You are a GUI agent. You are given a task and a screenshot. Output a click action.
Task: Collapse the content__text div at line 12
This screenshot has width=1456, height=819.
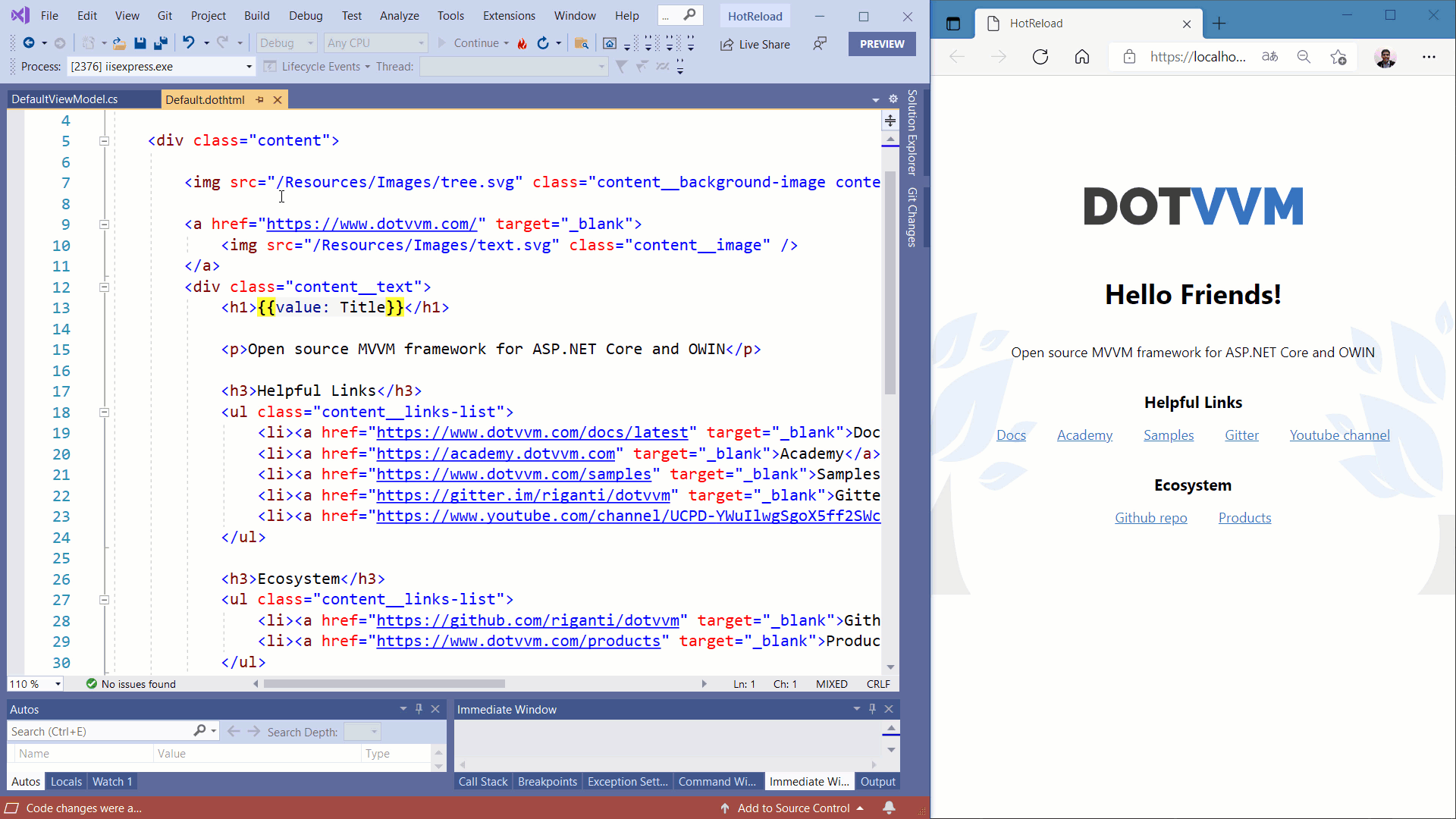tap(105, 287)
